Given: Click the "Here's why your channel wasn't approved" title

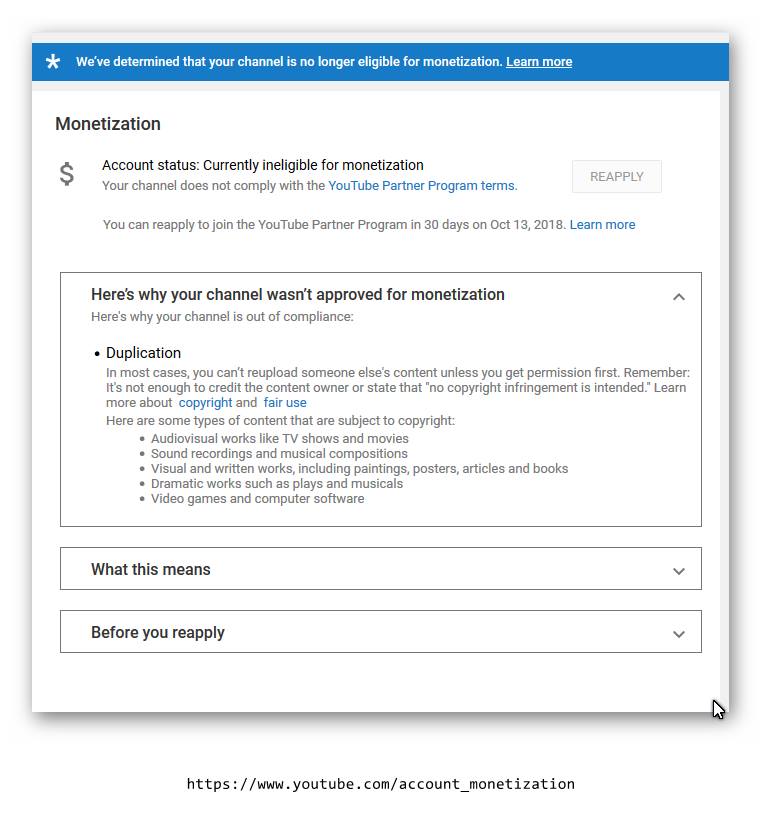Looking at the screenshot, I should [x=298, y=295].
